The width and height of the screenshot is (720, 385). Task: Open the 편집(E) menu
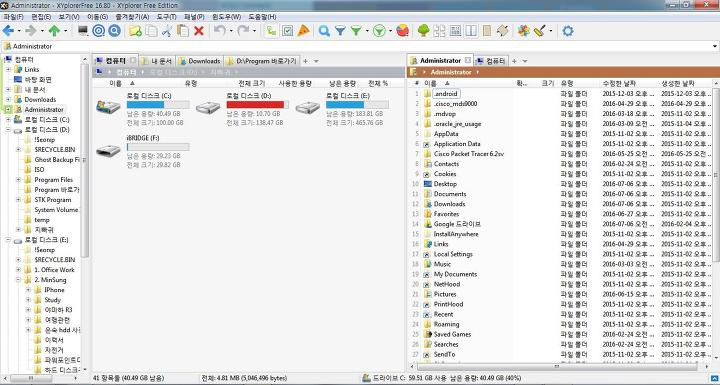[x=41, y=17]
